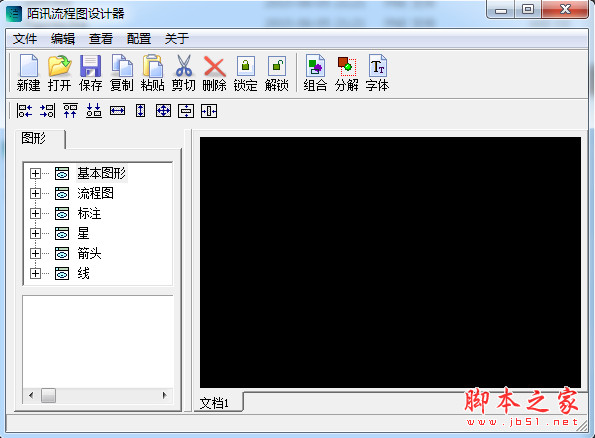
Task: Click the folder icon beside 箭头
Action: pos(62,253)
